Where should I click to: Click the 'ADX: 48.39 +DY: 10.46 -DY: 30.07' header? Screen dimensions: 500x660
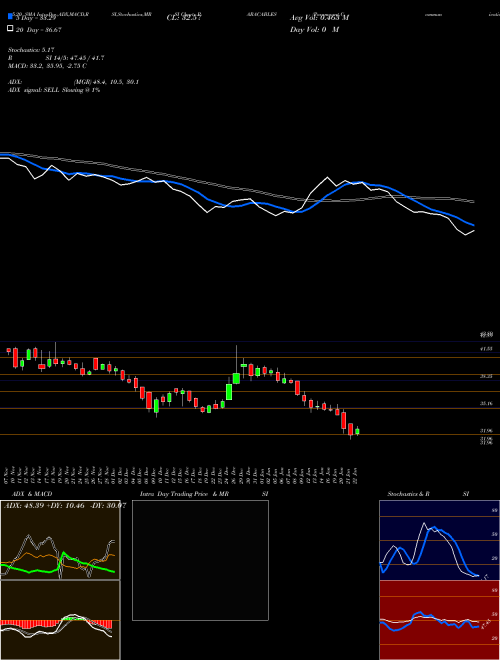tap(65, 505)
